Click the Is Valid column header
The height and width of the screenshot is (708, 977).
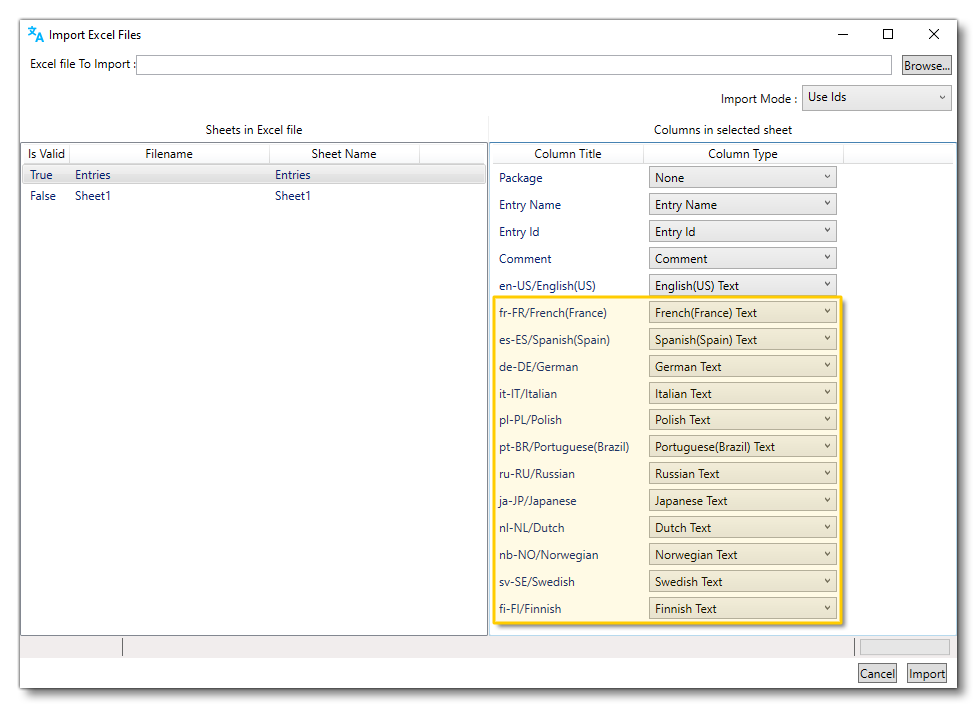click(45, 154)
